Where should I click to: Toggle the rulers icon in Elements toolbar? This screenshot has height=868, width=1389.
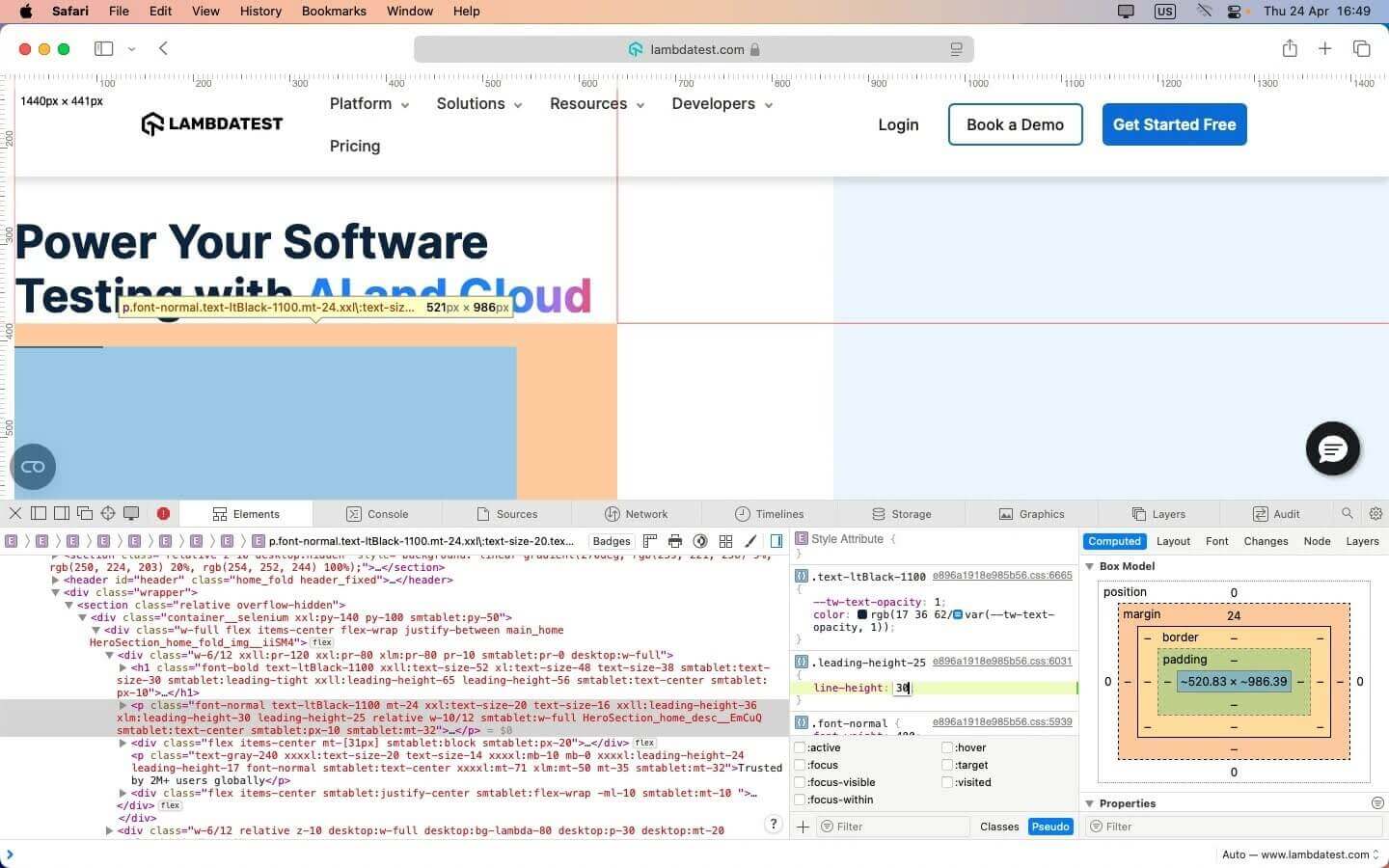[650, 541]
